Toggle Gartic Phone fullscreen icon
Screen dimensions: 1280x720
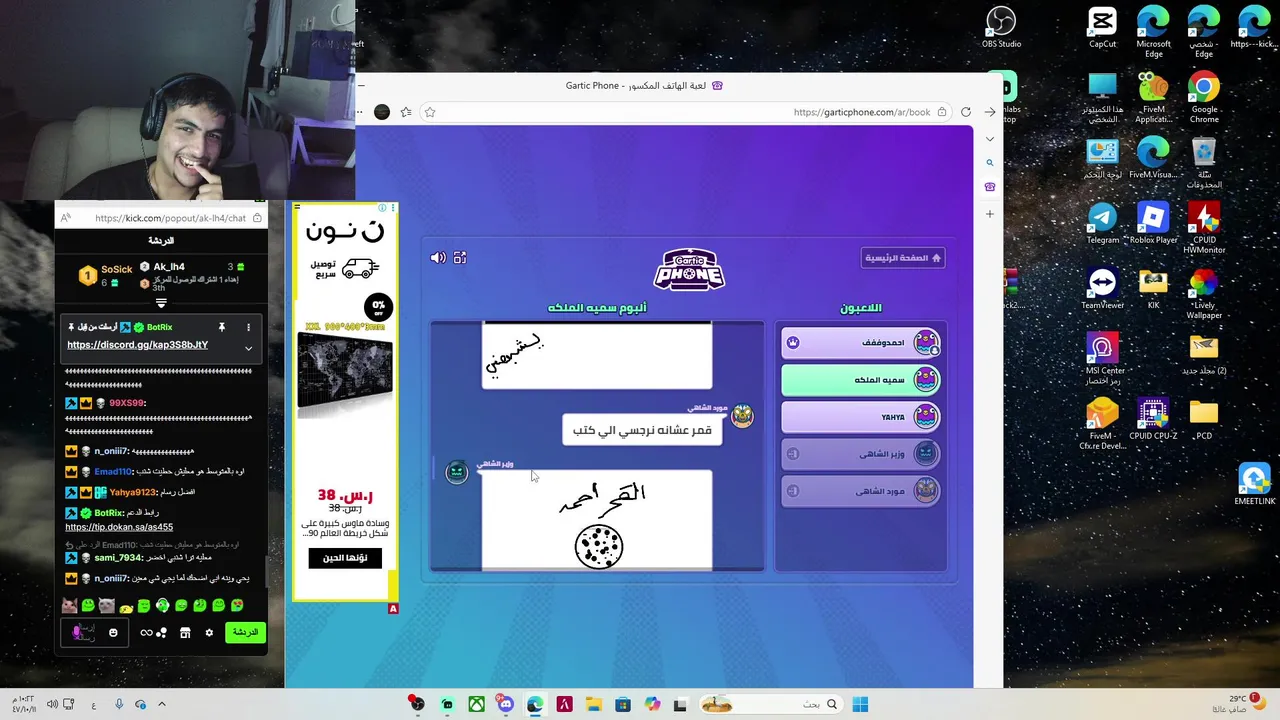click(460, 258)
